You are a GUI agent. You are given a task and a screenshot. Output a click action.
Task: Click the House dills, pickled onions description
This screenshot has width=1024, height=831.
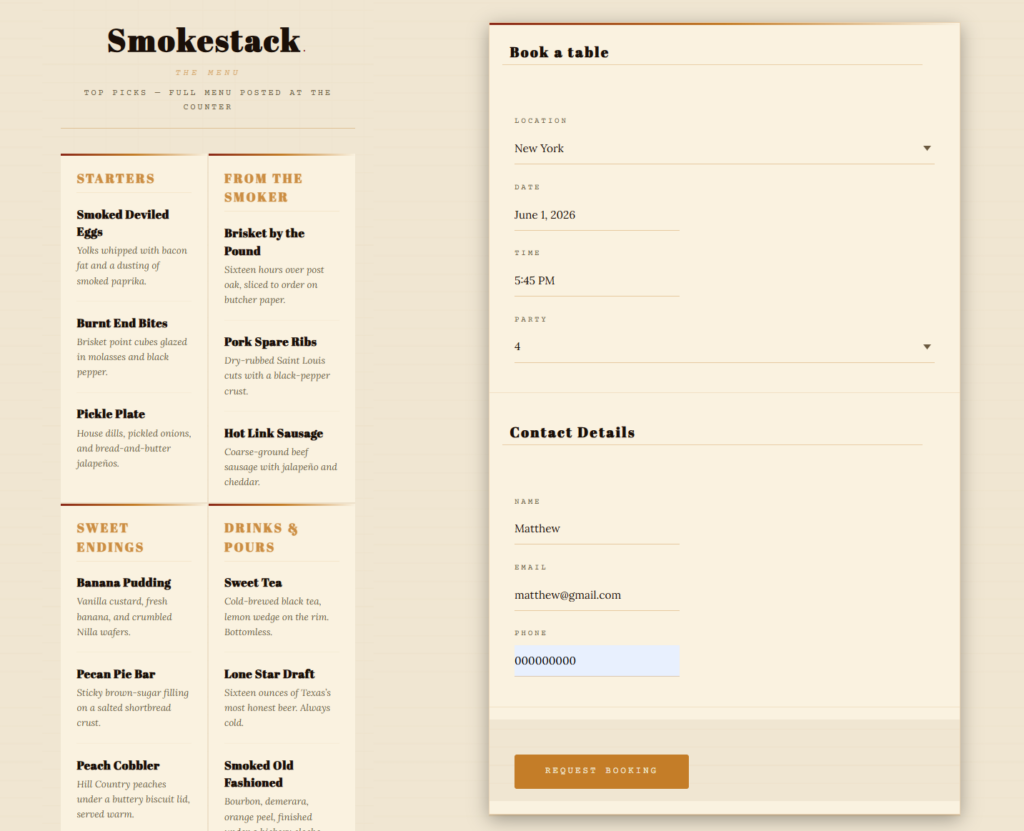click(x=134, y=448)
